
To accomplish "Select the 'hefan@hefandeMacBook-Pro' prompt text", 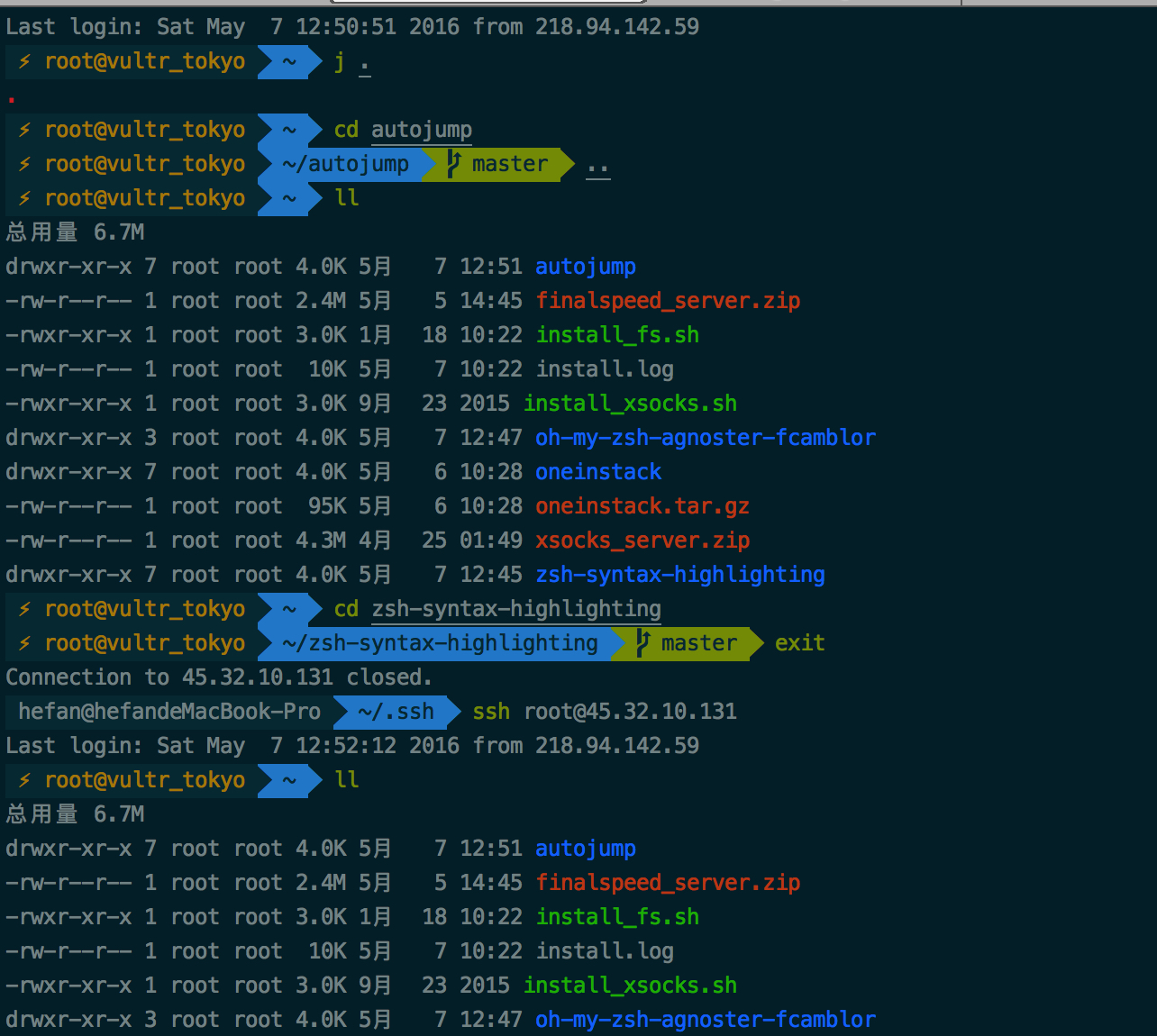I will click(x=169, y=712).
